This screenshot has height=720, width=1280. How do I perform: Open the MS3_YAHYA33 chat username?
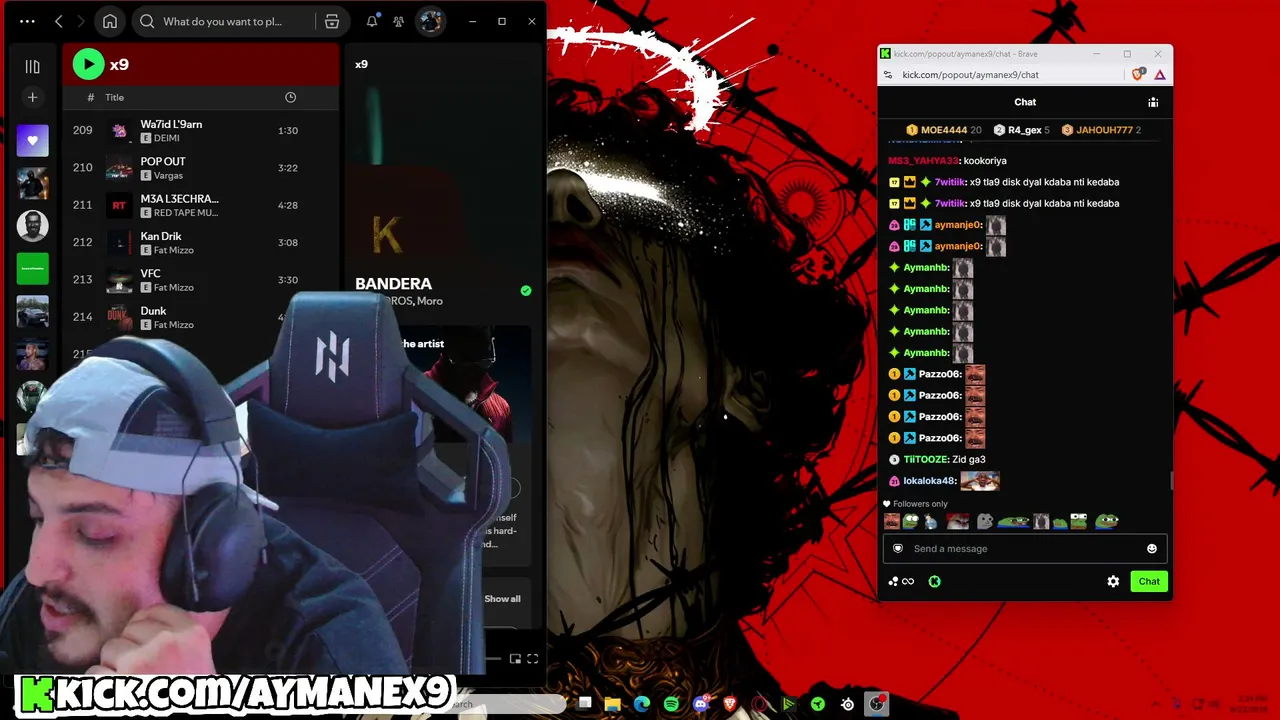pos(923,160)
